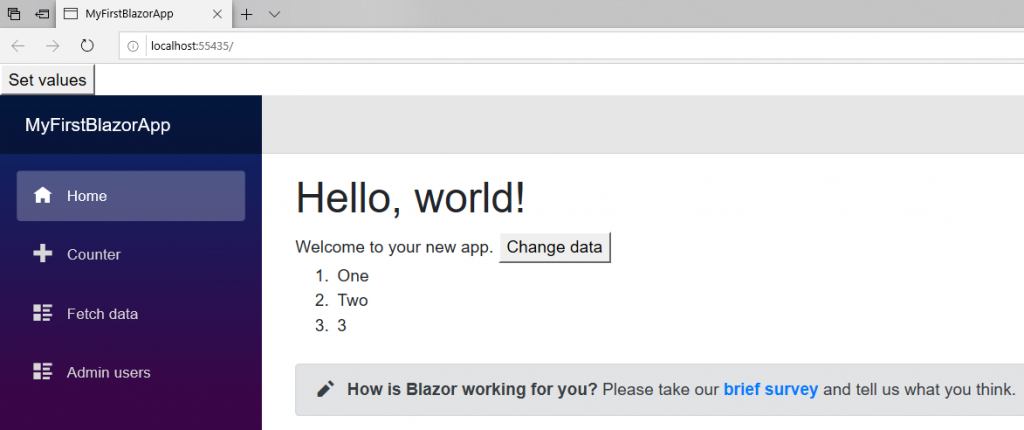Viewport: 1024px width, 430px height.
Task: Expand tab previews chevron dropdown
Action: point(274,14)
